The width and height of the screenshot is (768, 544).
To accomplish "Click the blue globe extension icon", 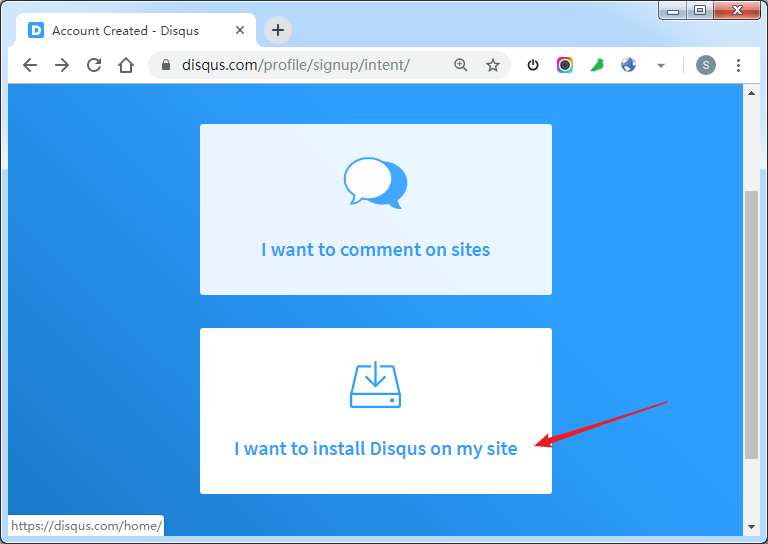I will (x=628, y=65).
